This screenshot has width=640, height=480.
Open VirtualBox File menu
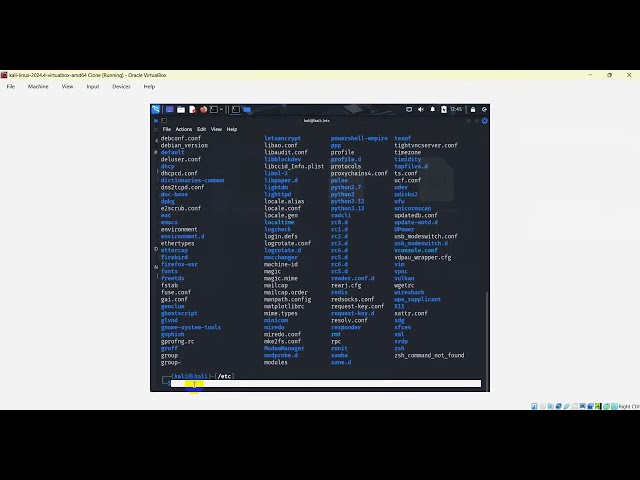(x=11, y=87)
